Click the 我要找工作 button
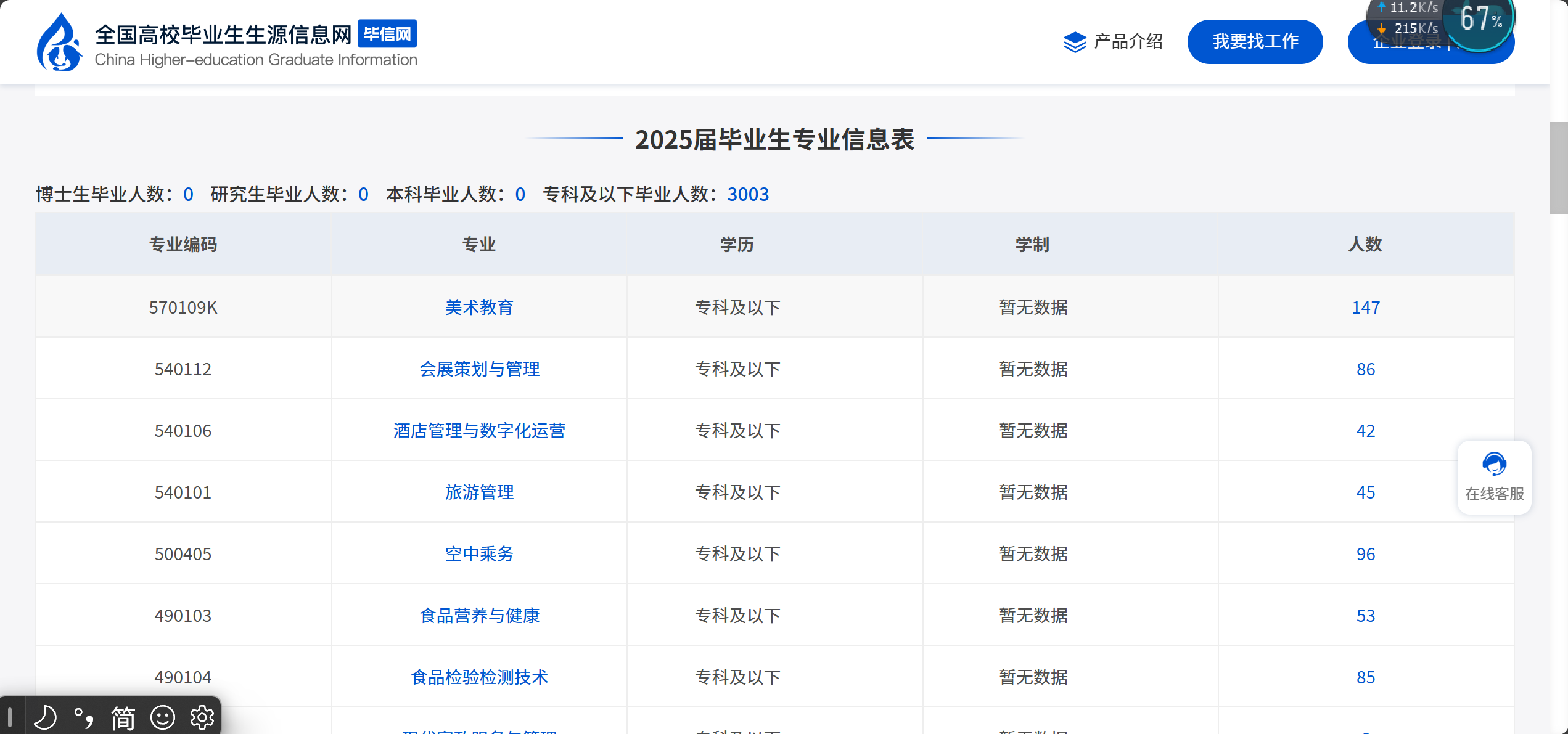1568x734 pixels. pos(1255,41)
